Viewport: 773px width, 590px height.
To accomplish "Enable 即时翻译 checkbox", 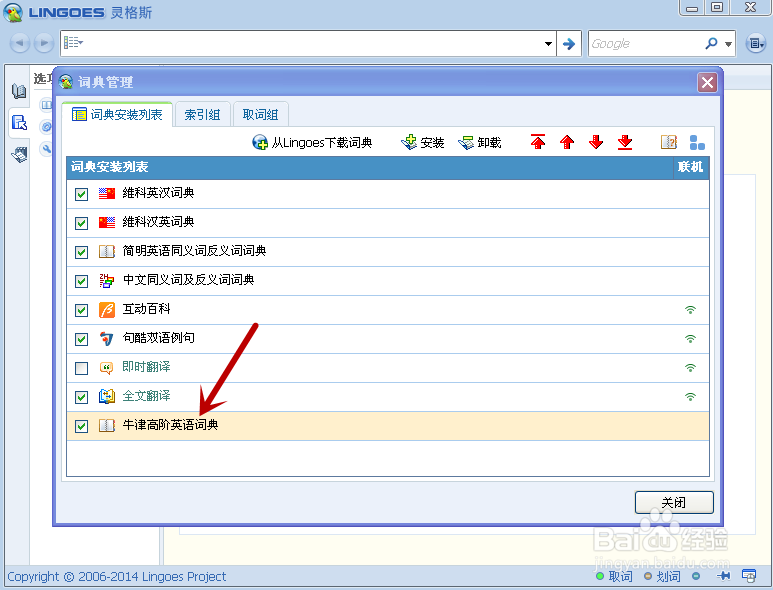I will point(81,368).
